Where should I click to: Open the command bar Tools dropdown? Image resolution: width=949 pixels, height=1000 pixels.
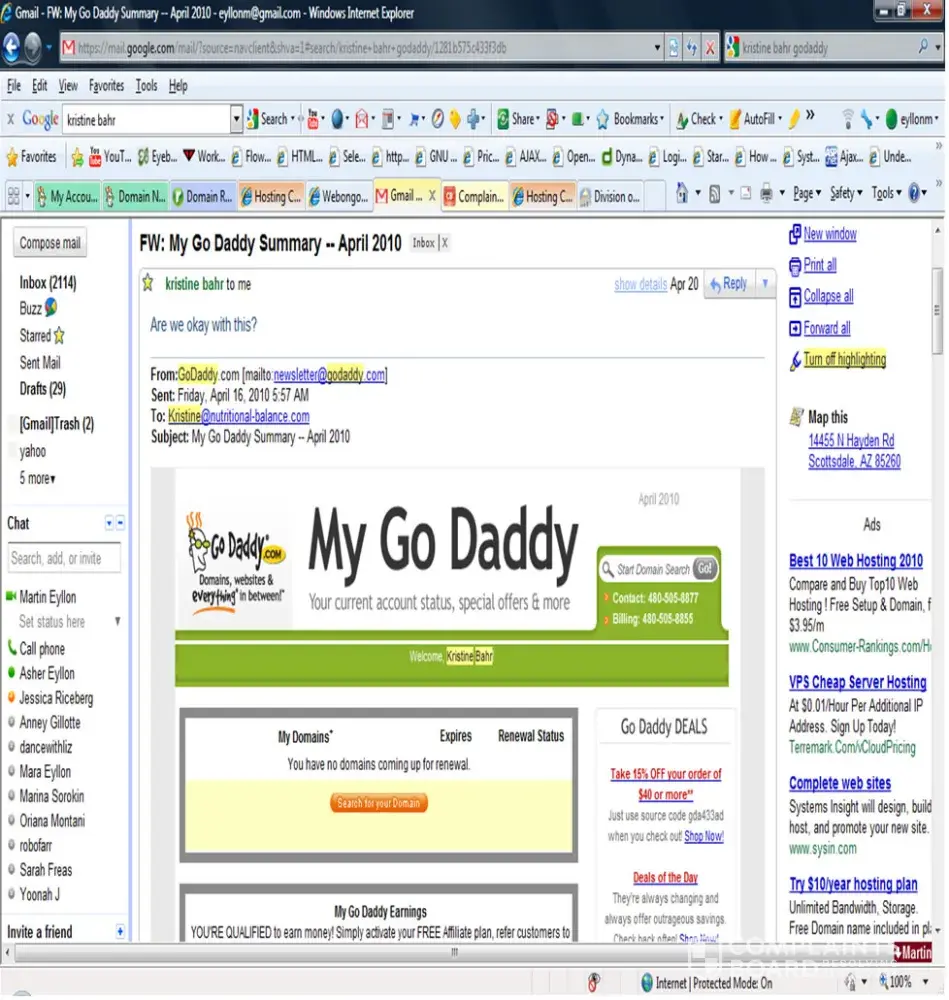[x=886, y=193]
